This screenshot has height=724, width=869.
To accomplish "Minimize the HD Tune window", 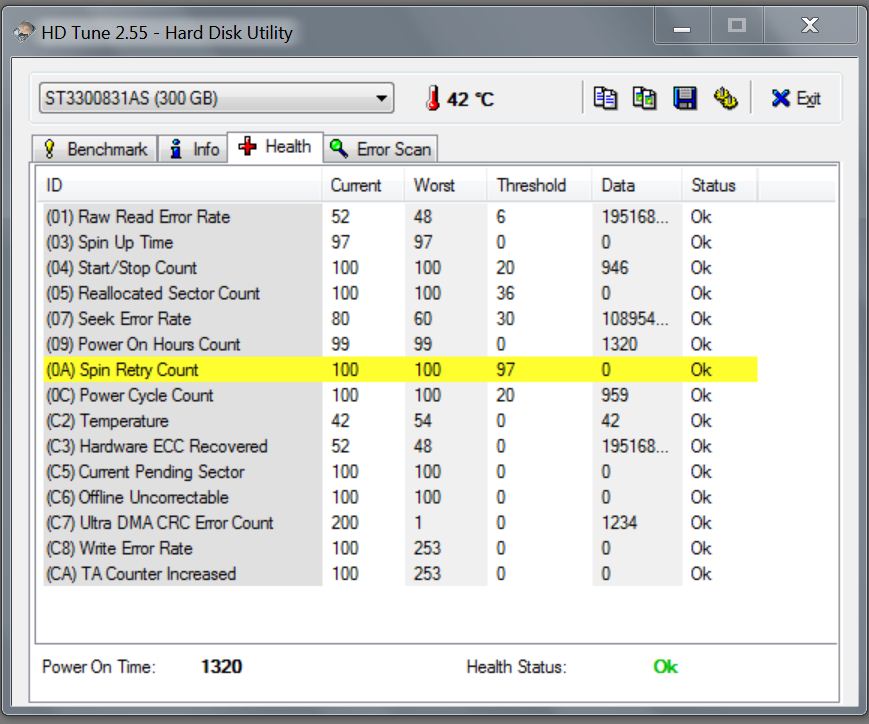I will 682,26.
